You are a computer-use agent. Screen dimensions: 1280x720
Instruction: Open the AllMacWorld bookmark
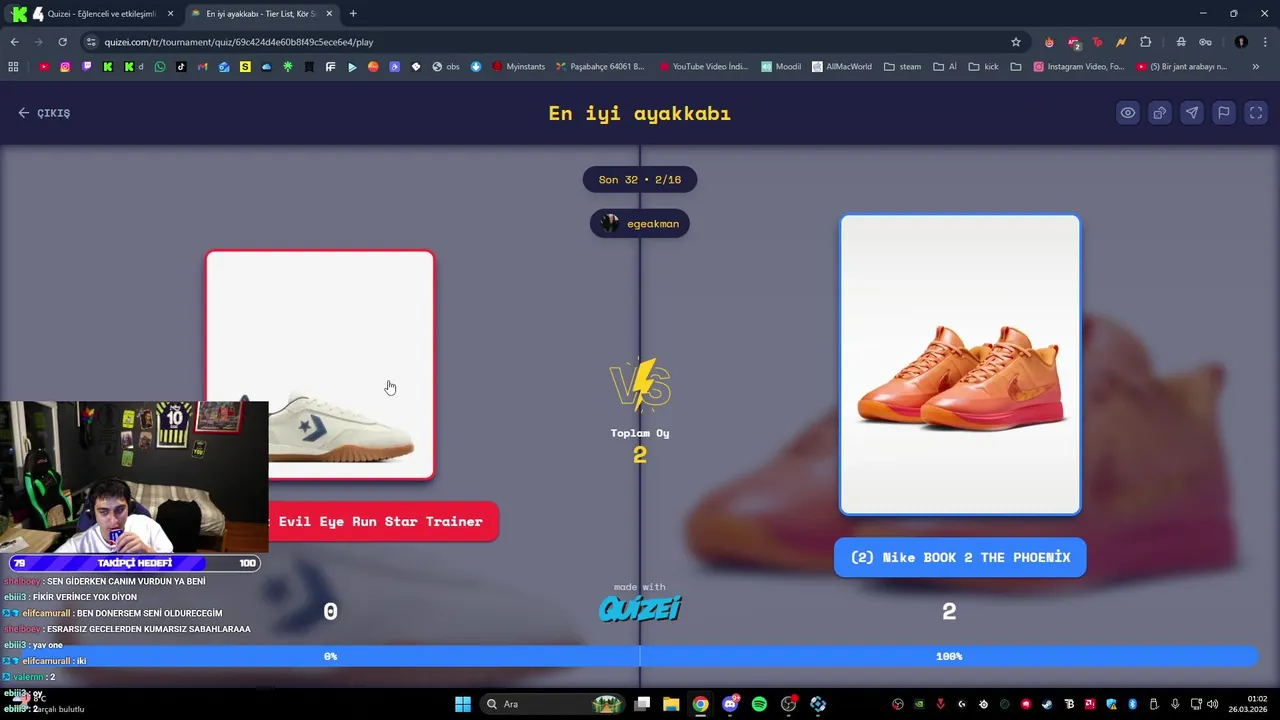842,67
